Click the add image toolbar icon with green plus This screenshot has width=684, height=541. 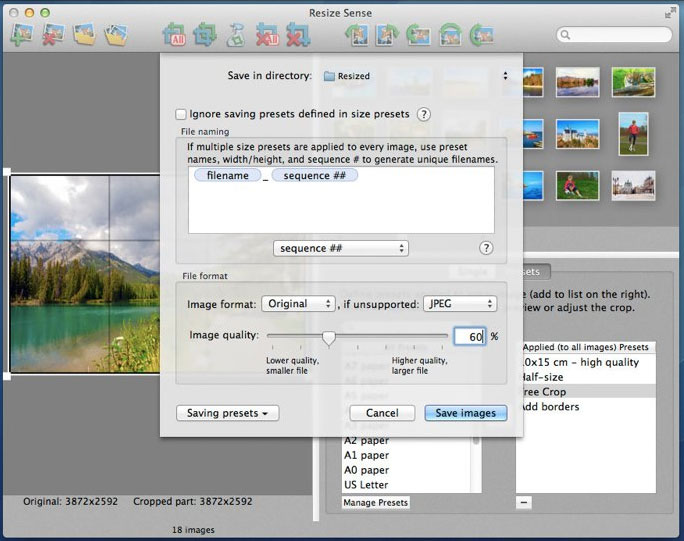coord(22,34)
